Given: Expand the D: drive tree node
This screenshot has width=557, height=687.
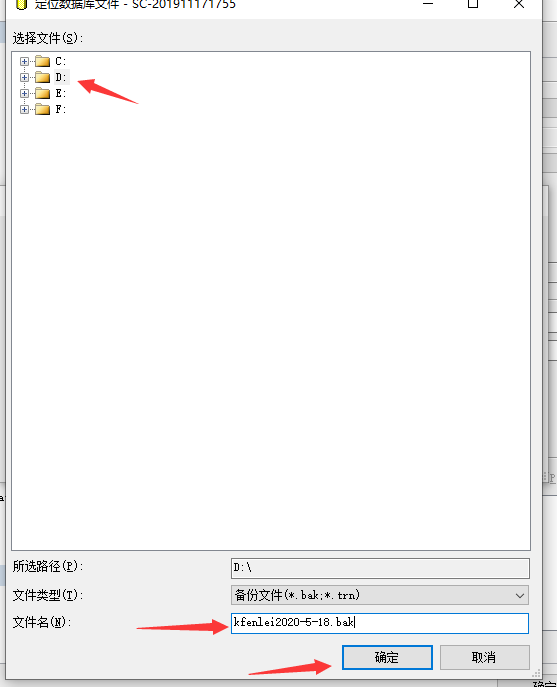Looking at the screenshot, I should (25, 78).
